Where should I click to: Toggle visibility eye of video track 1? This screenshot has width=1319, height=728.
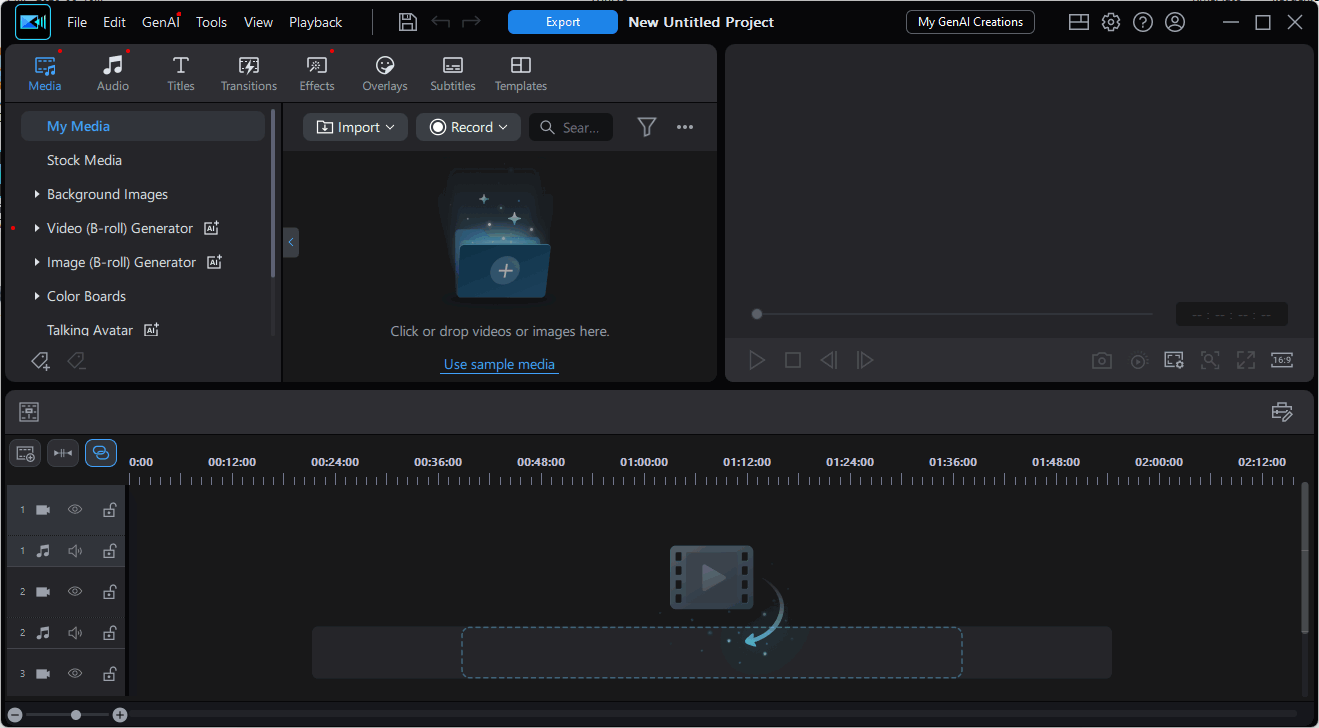tap(75, 510)
